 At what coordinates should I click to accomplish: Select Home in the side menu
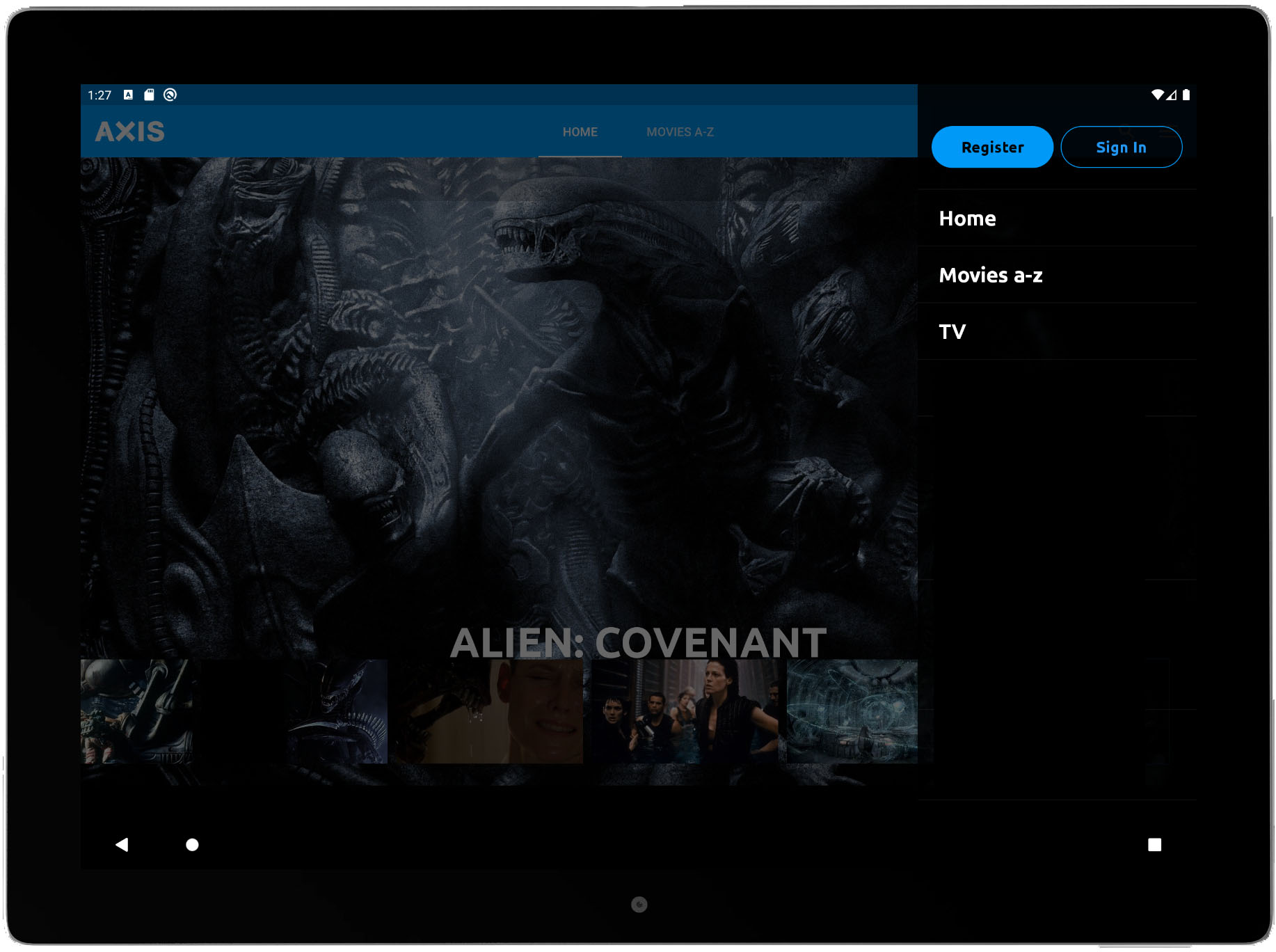[x=1057, y=219]
